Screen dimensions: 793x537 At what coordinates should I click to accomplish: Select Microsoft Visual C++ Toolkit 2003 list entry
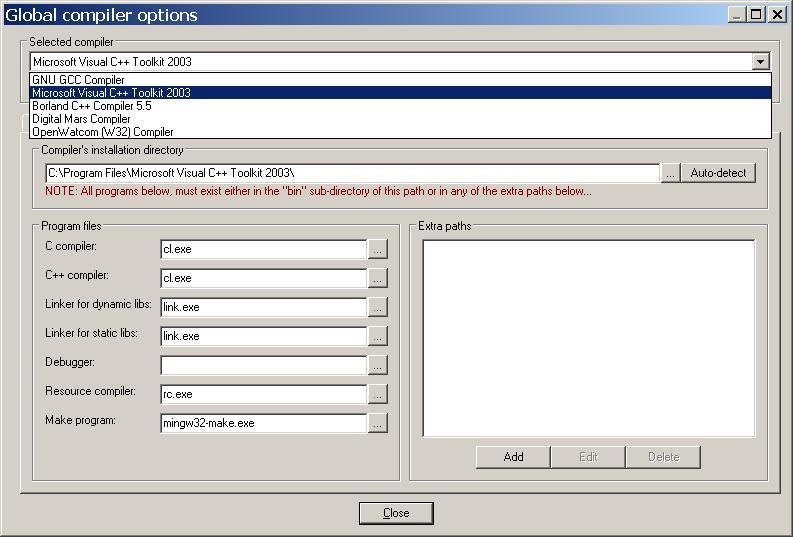click(401, 93)
